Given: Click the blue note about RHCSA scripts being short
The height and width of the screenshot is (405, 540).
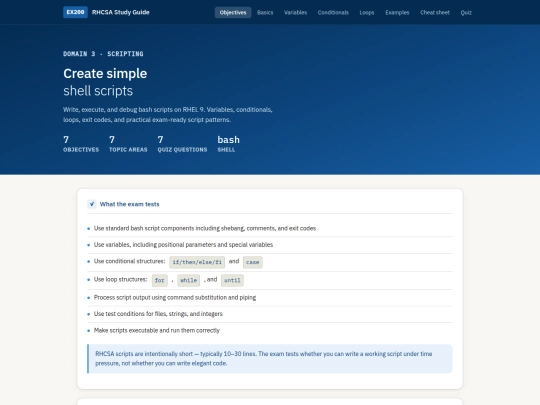Looking at the screenshot, I should 270,359.
